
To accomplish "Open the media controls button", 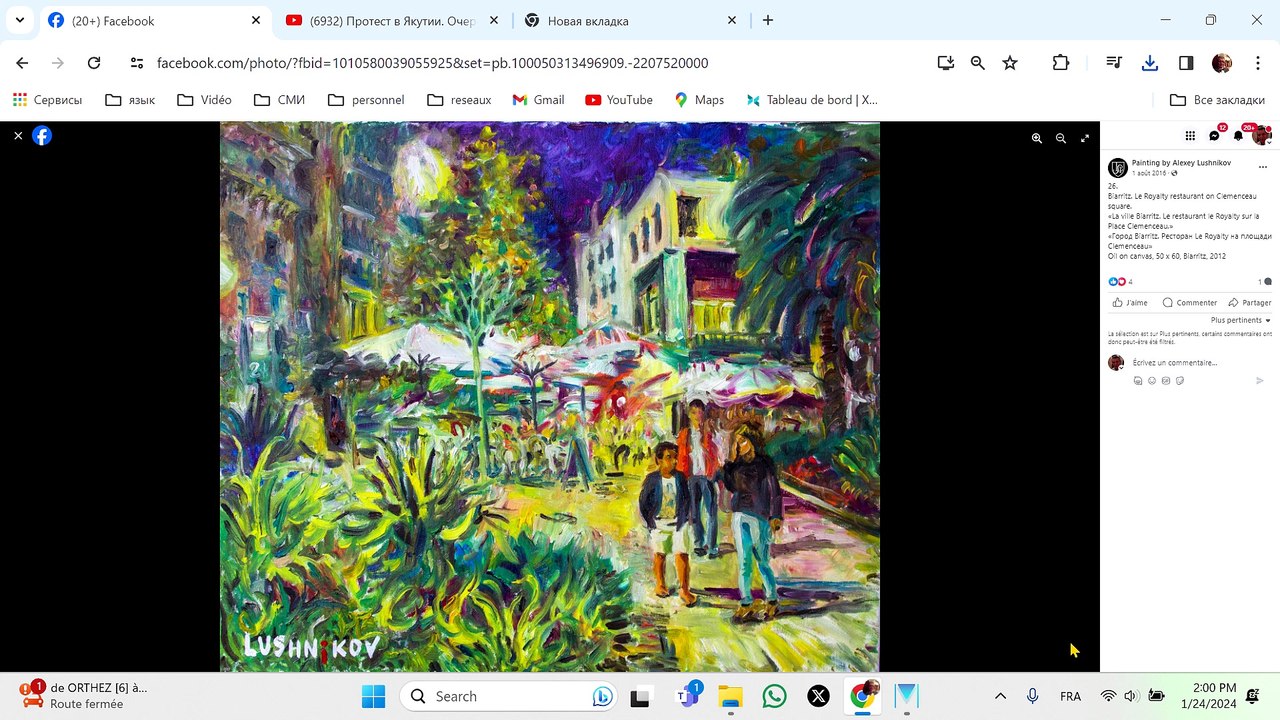I will tap(1114, 63).
